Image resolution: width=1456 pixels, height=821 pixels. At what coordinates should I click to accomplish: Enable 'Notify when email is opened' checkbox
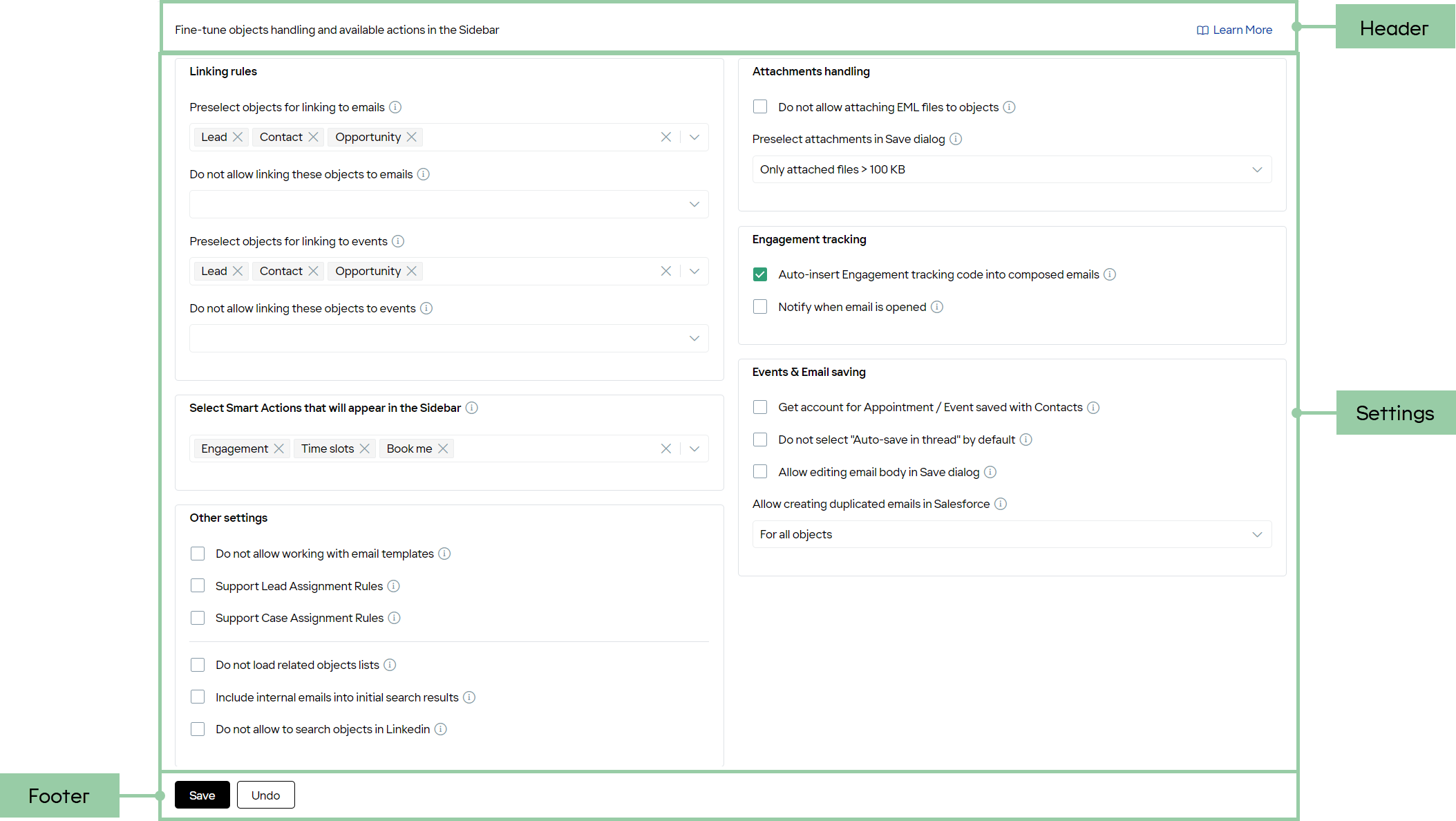(760, 306)
